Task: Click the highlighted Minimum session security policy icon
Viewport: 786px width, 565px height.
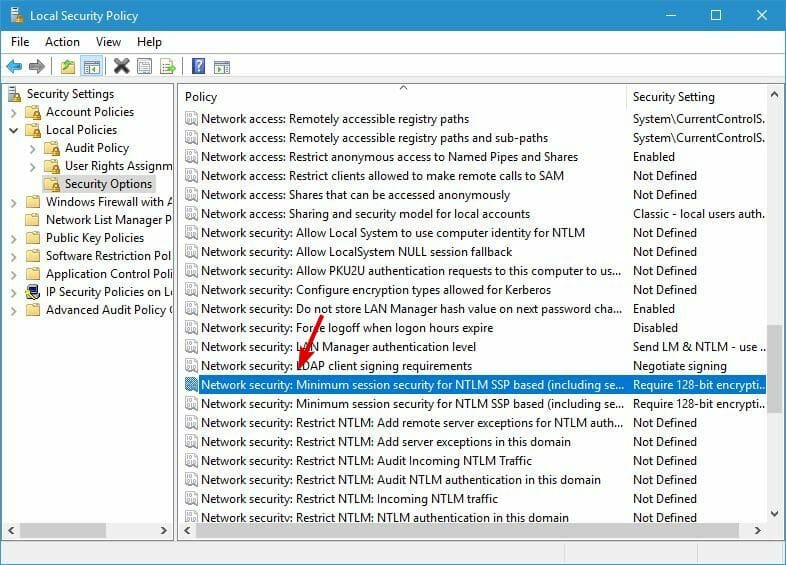Action: [x=191, y=385]
